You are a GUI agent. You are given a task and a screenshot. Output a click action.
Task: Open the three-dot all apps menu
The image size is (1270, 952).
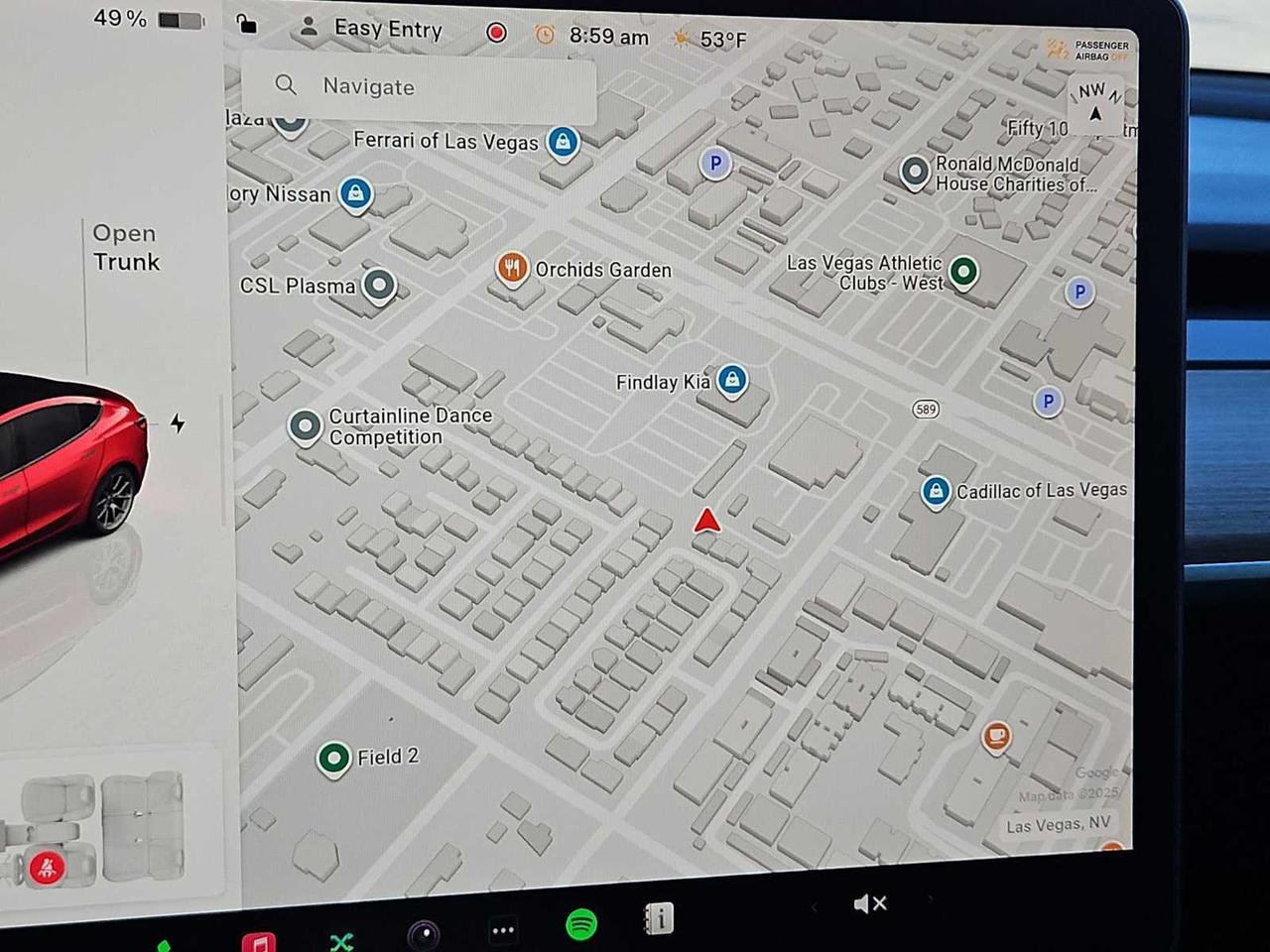click(x=502, y=930)
